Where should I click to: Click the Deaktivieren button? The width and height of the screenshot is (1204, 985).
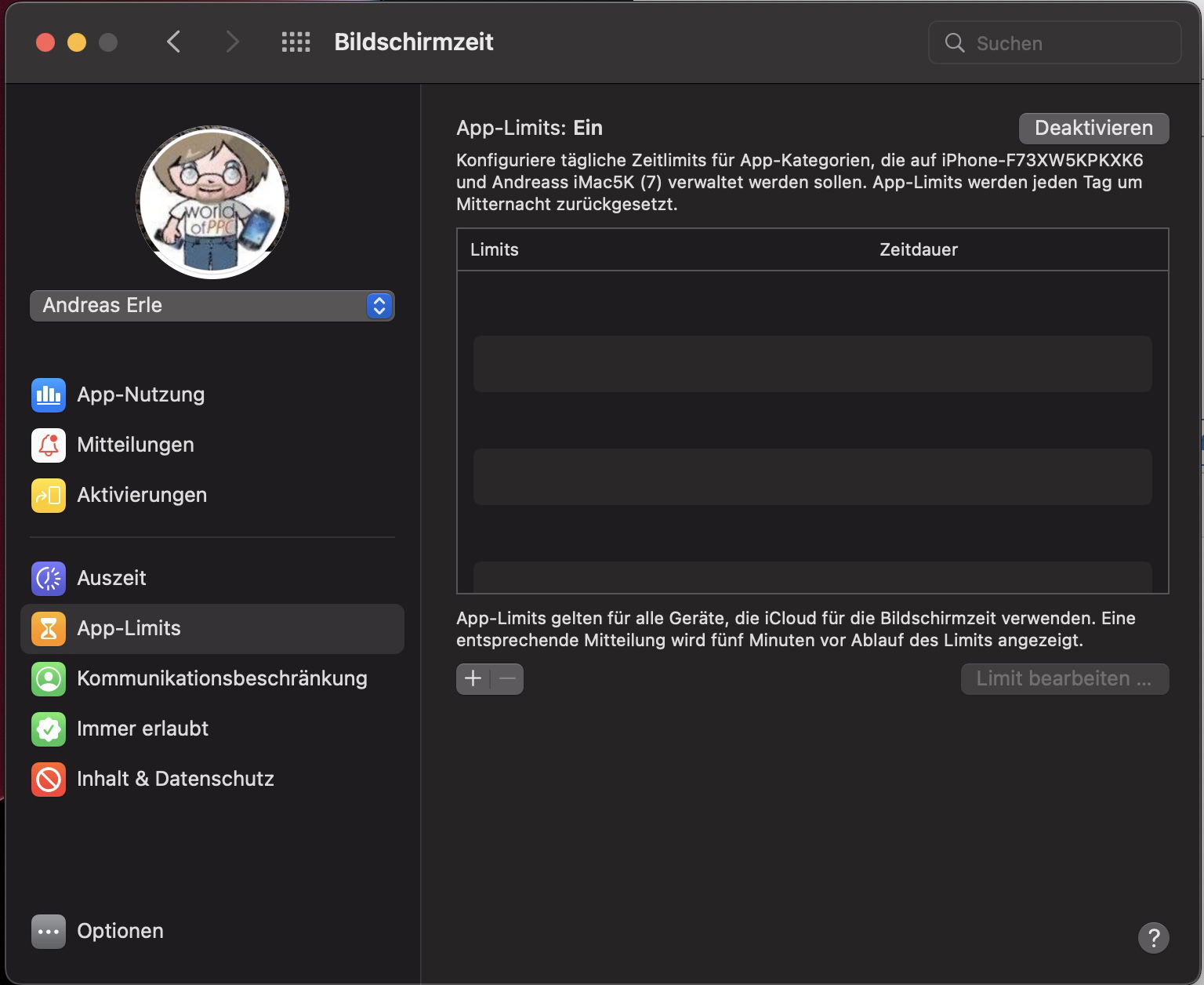click(1093, 128)
